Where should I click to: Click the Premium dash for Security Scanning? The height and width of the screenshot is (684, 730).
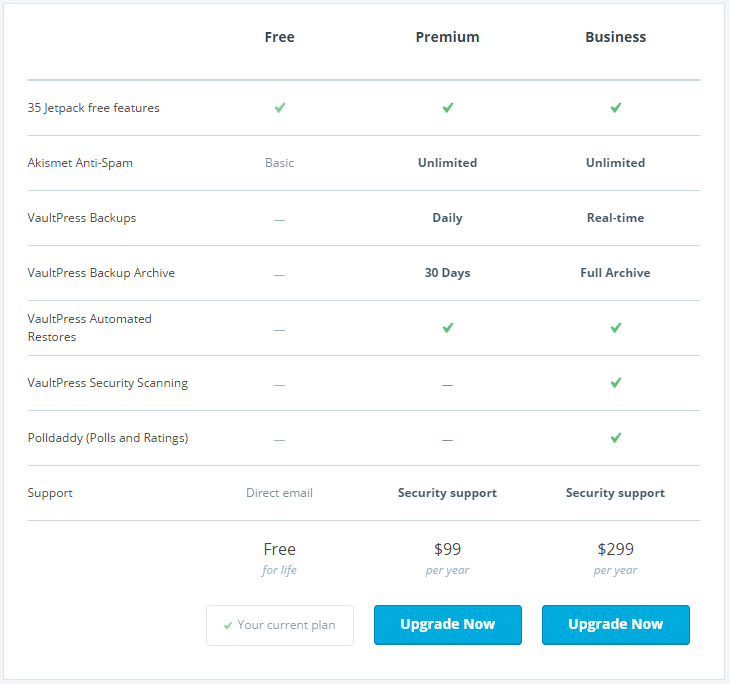[x=447, y=386]
